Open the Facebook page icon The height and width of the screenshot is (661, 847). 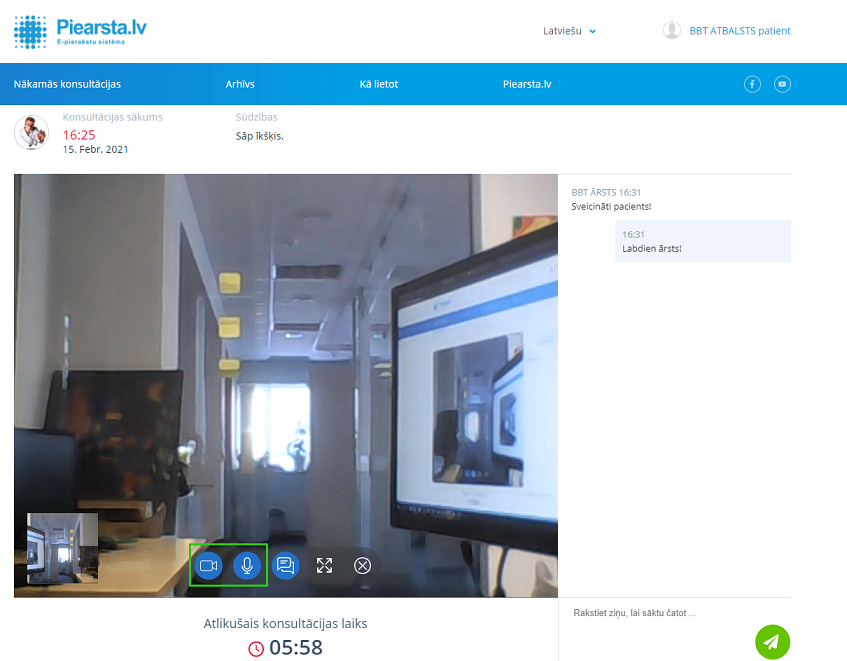click(753, 84)
